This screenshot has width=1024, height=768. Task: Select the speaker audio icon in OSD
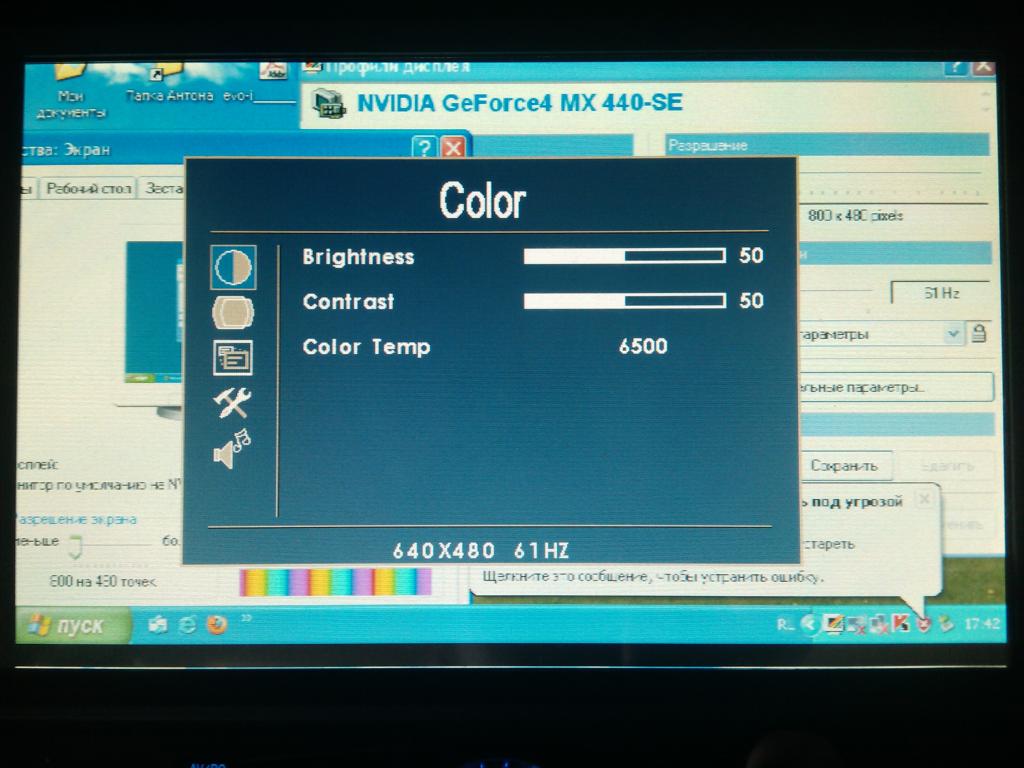pos(232,449)
